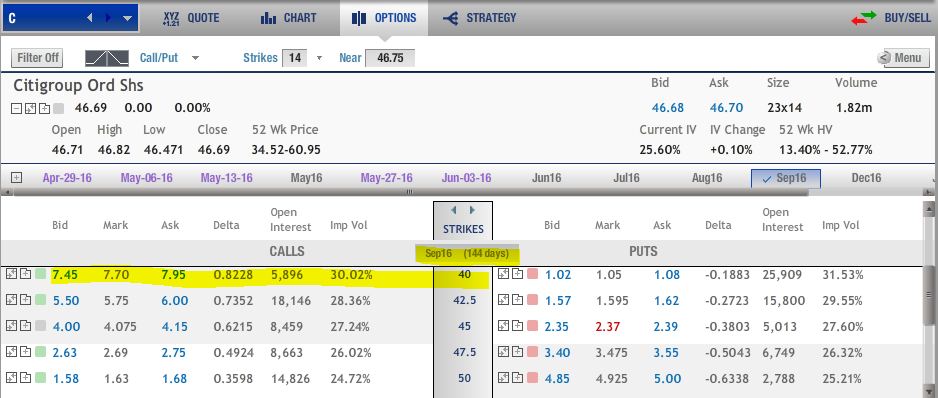This screenshot has height=398, width=938.
Task: Open the STRATEGY view
Action: pyautogui.click(x=479, y=18)
